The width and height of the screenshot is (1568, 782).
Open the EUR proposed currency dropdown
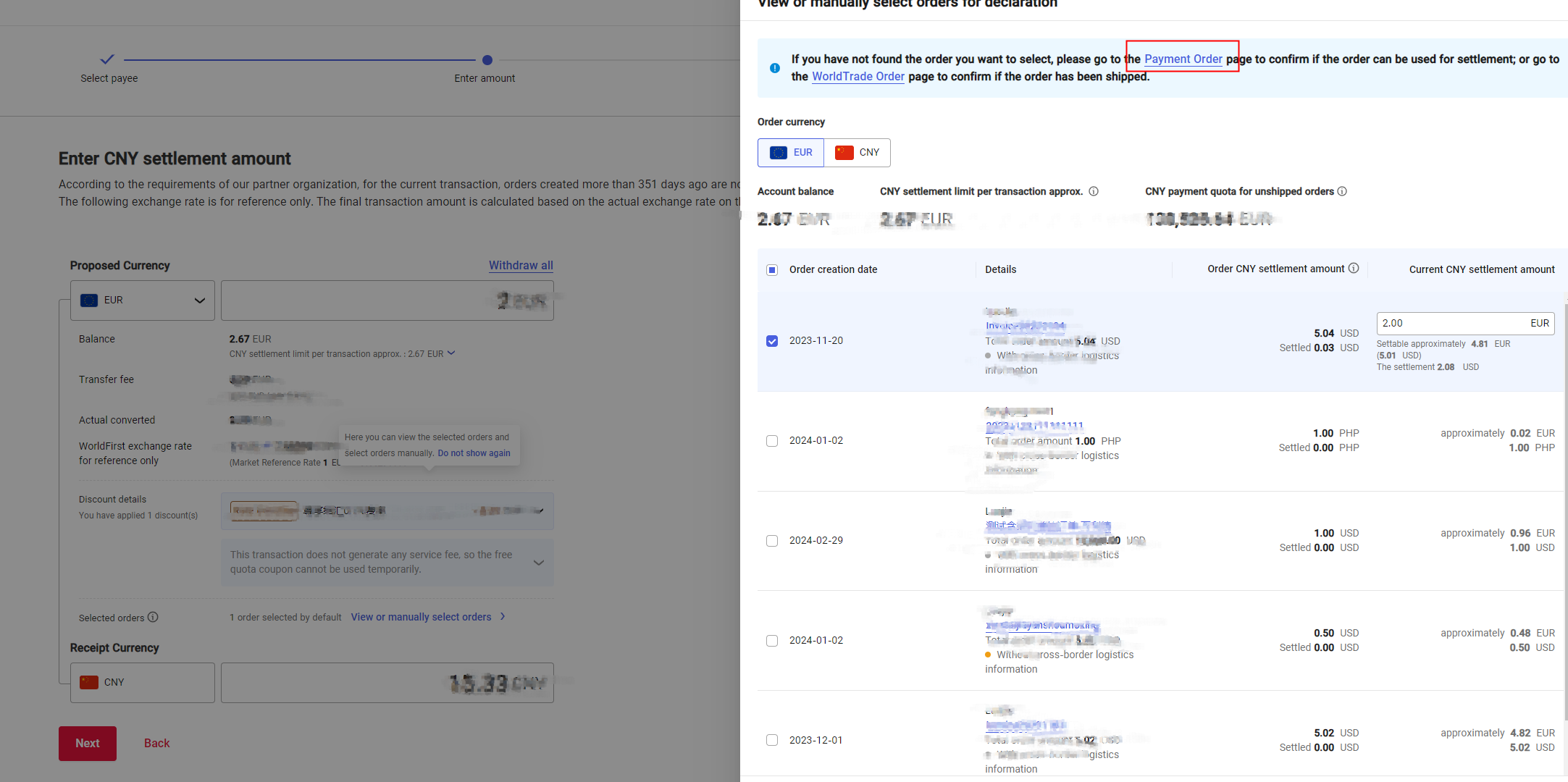[143, 300]
